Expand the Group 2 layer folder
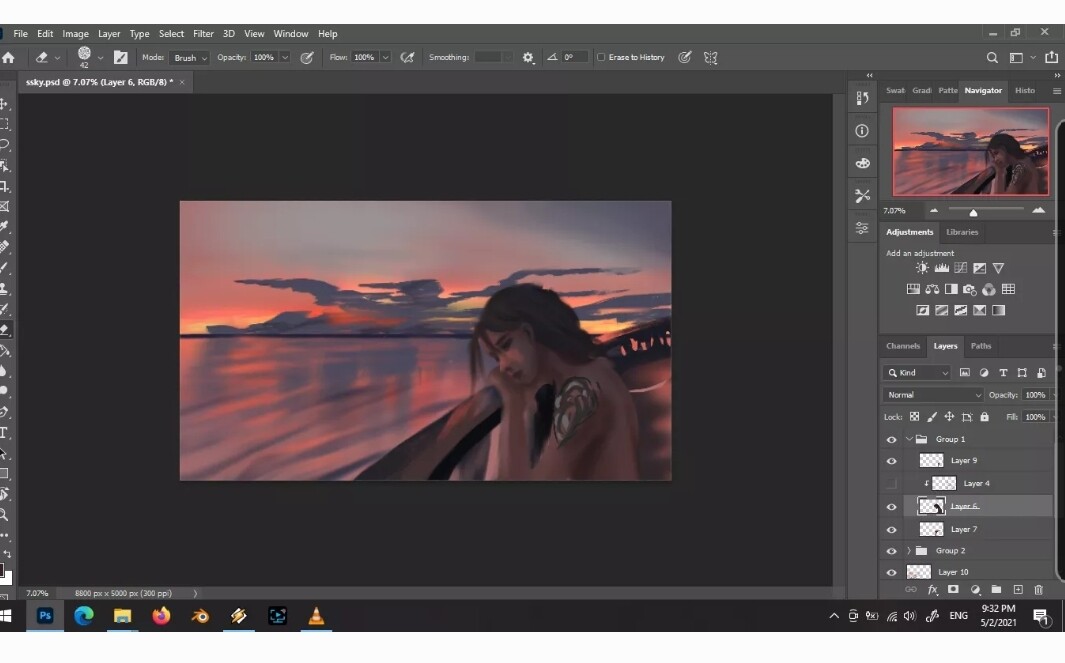1065x663 pixels. 909,551
